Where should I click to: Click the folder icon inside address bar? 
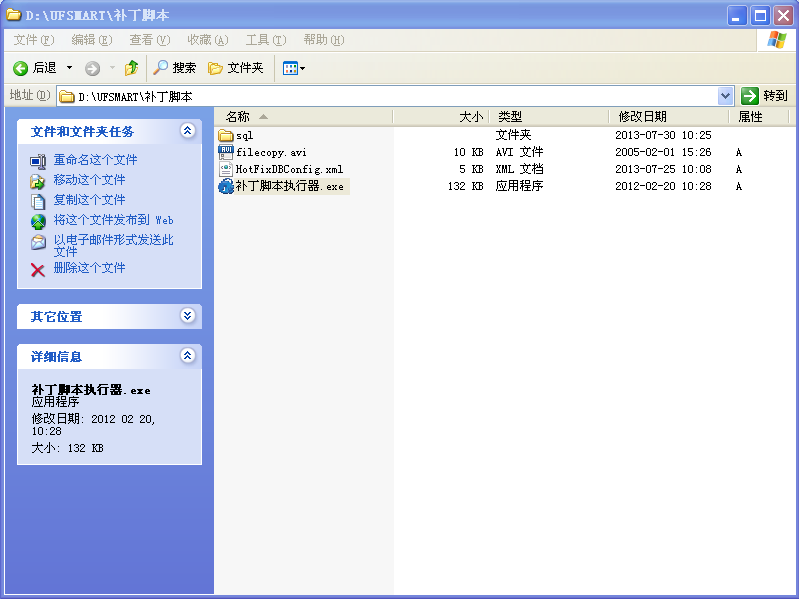coord(67,96)
